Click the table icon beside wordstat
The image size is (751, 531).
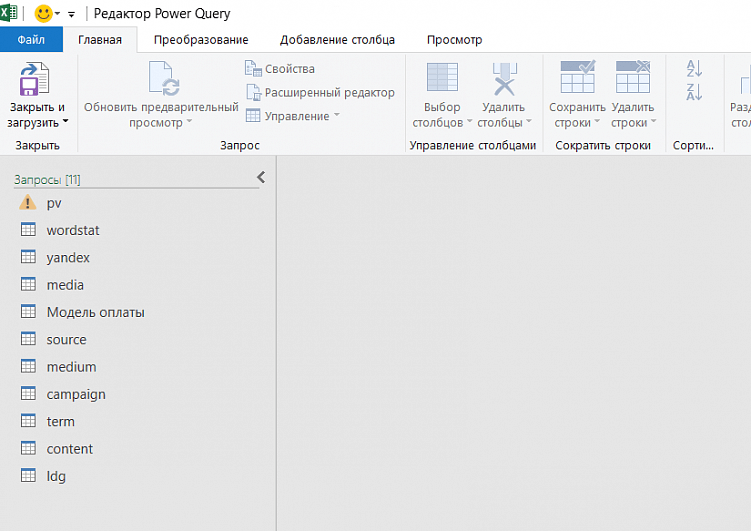[x=28, y=229]
